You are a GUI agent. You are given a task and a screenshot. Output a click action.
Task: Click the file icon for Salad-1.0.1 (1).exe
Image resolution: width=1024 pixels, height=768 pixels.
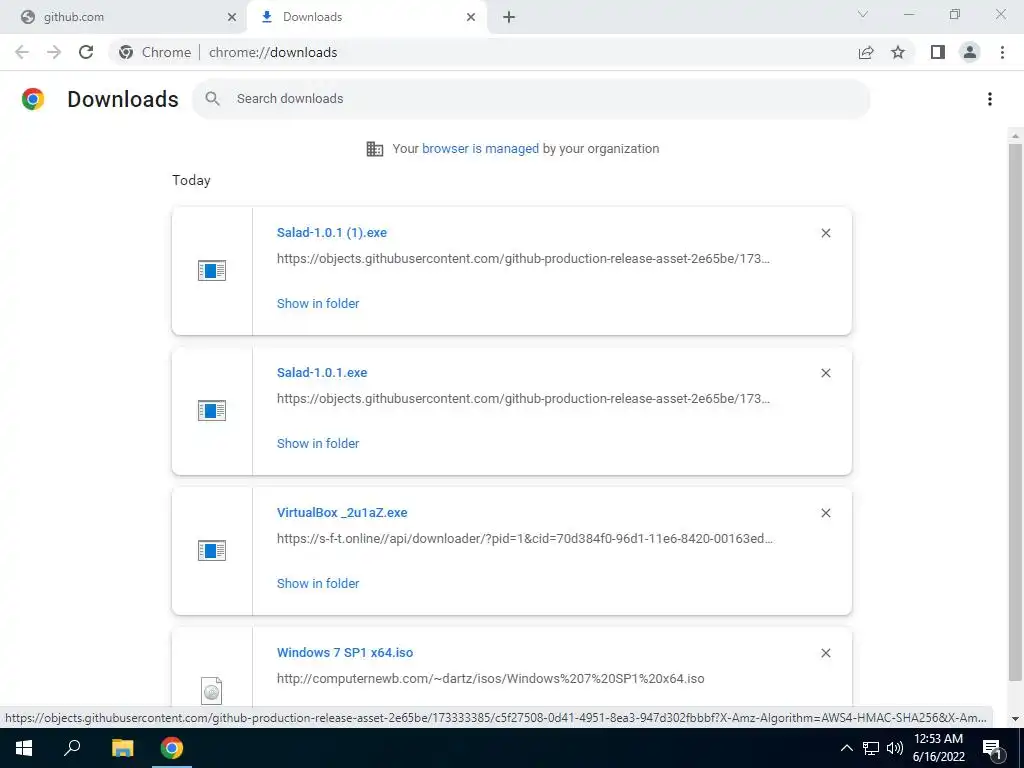click(212, 270)
